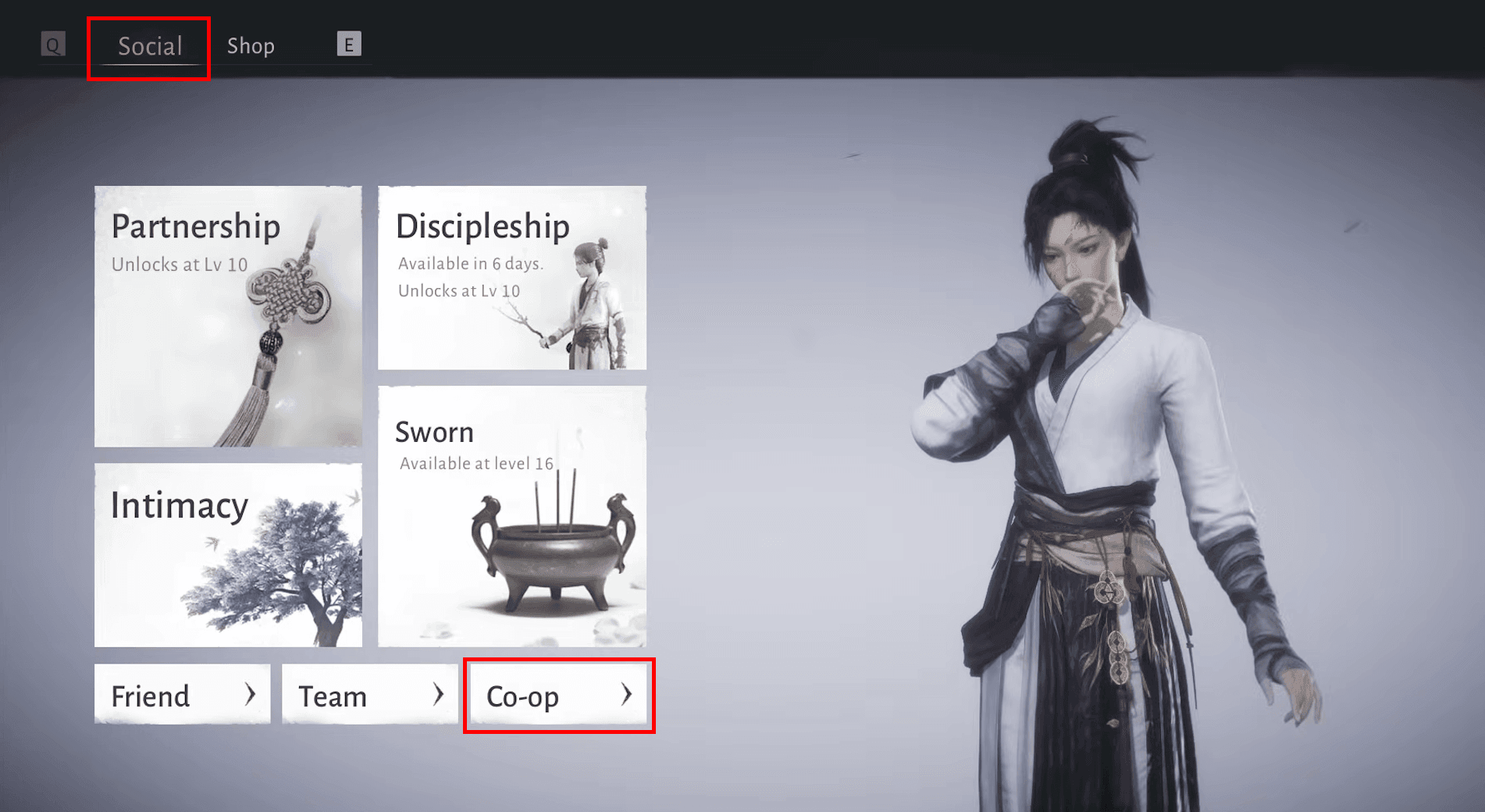Viewport: 1485px width, 812px height.
Task: Open the Team menu button
Action: click(x=370, y=695)
